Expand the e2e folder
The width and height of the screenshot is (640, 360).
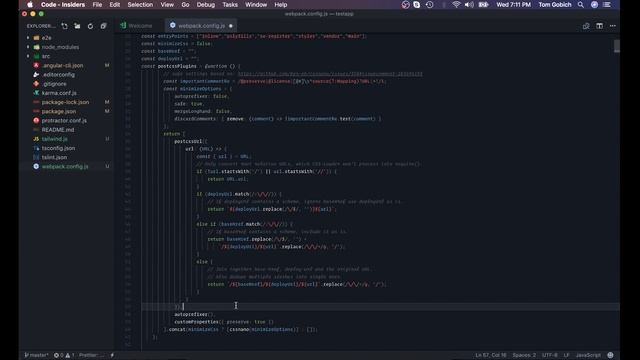point(47,38)
